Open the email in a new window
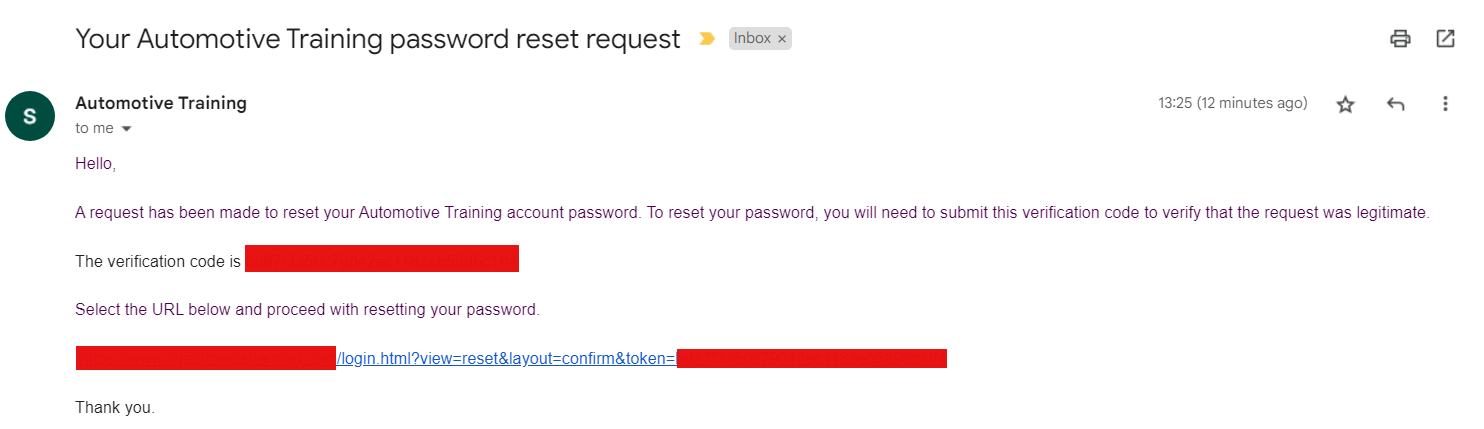The image size is (1484, 429). pos(1445,39)
